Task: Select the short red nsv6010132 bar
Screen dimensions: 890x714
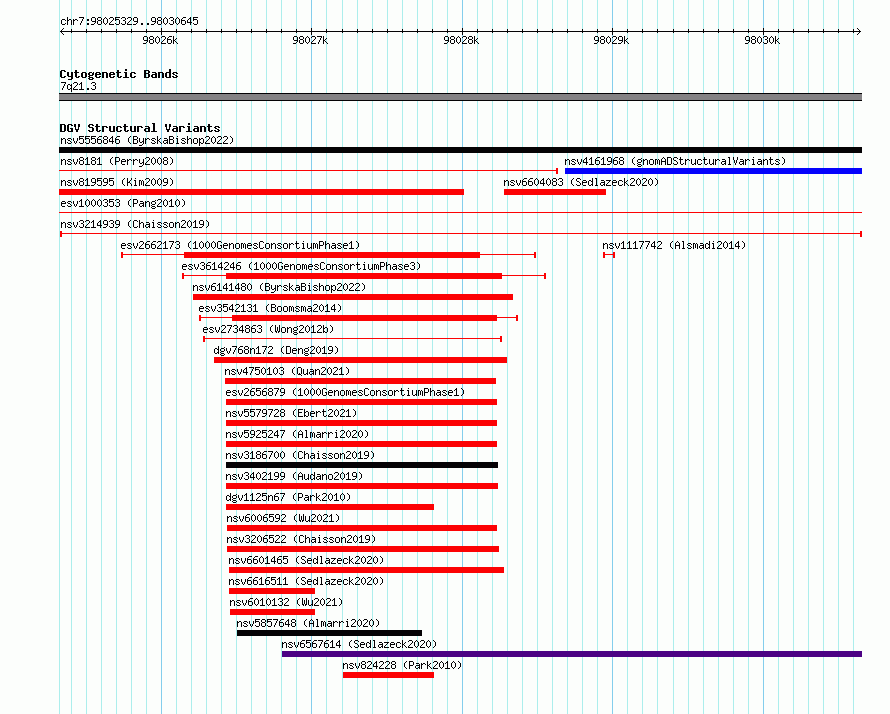Action: tap(272, 612)
